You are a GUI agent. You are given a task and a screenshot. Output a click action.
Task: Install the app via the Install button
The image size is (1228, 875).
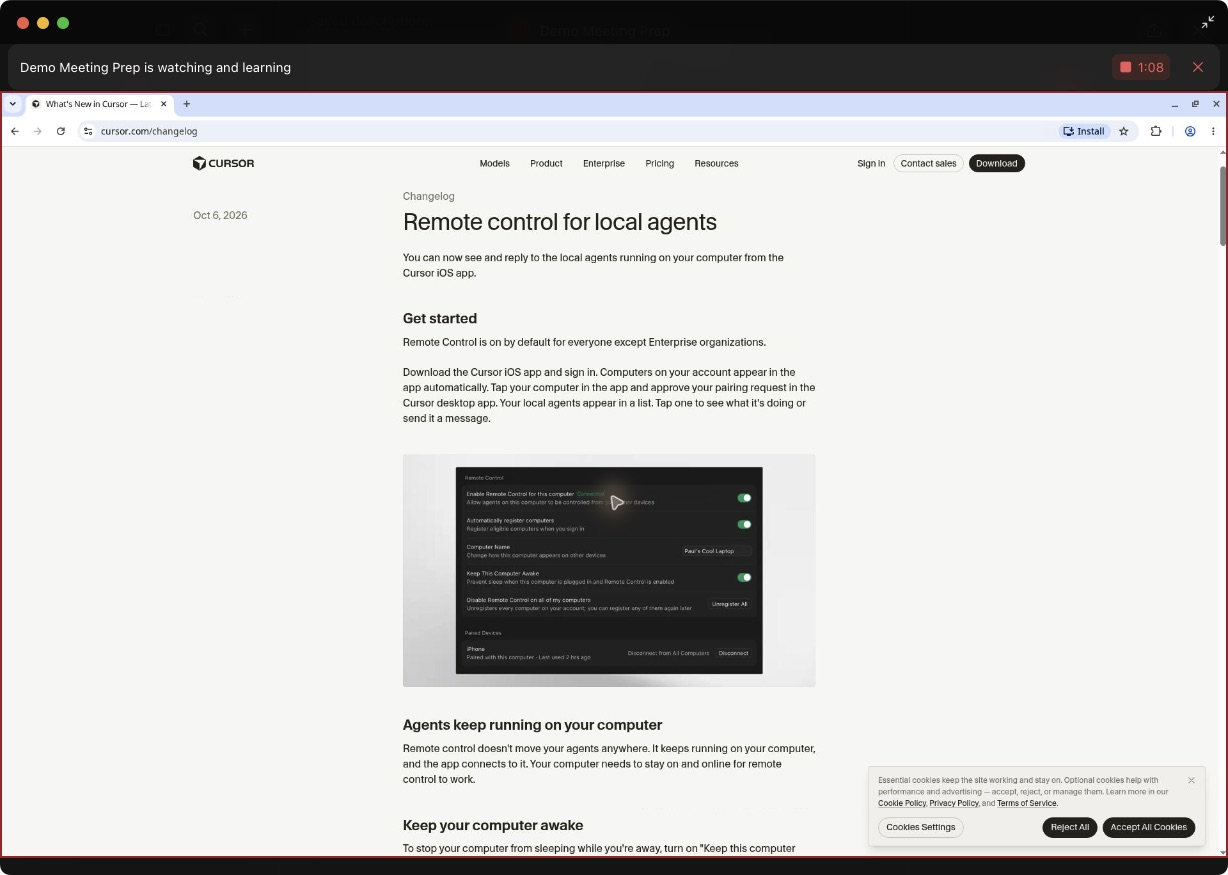point(1084,131)
